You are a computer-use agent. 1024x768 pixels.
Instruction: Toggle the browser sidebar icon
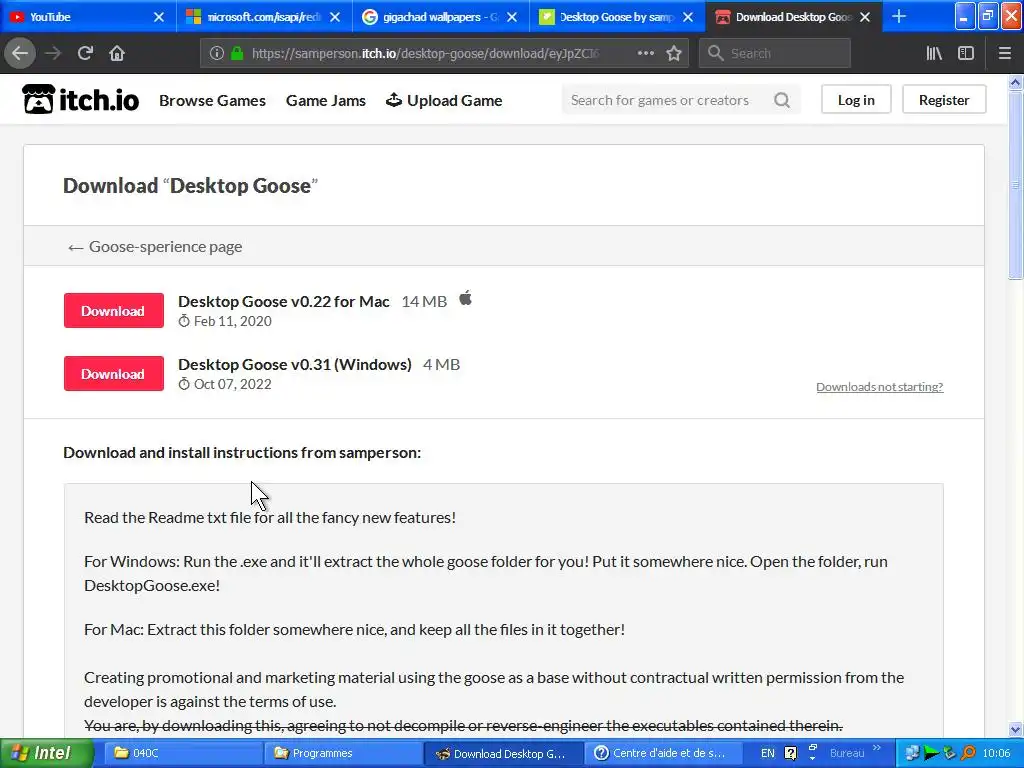tap(966, 53)
